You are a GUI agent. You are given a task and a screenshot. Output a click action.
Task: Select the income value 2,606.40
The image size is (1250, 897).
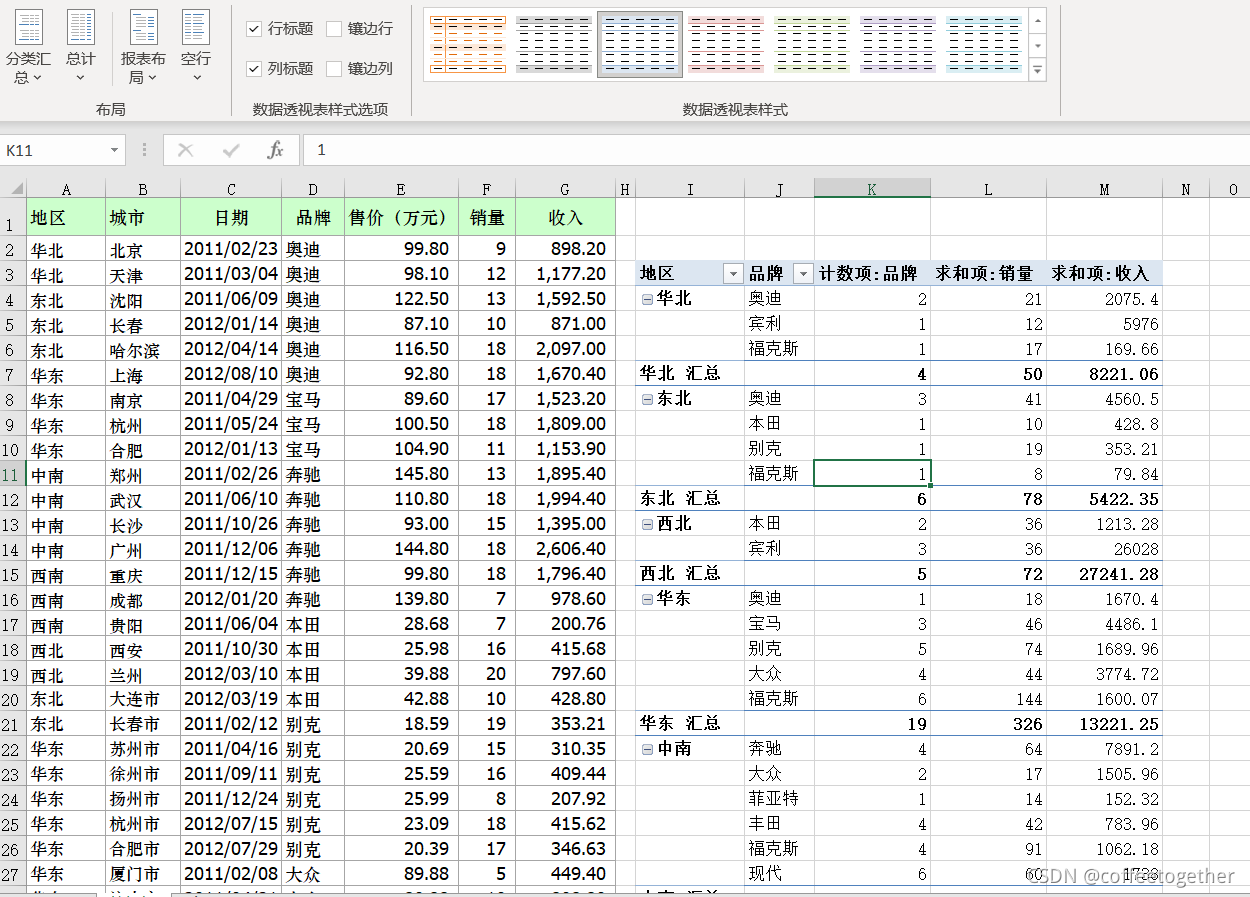point(565,549)
